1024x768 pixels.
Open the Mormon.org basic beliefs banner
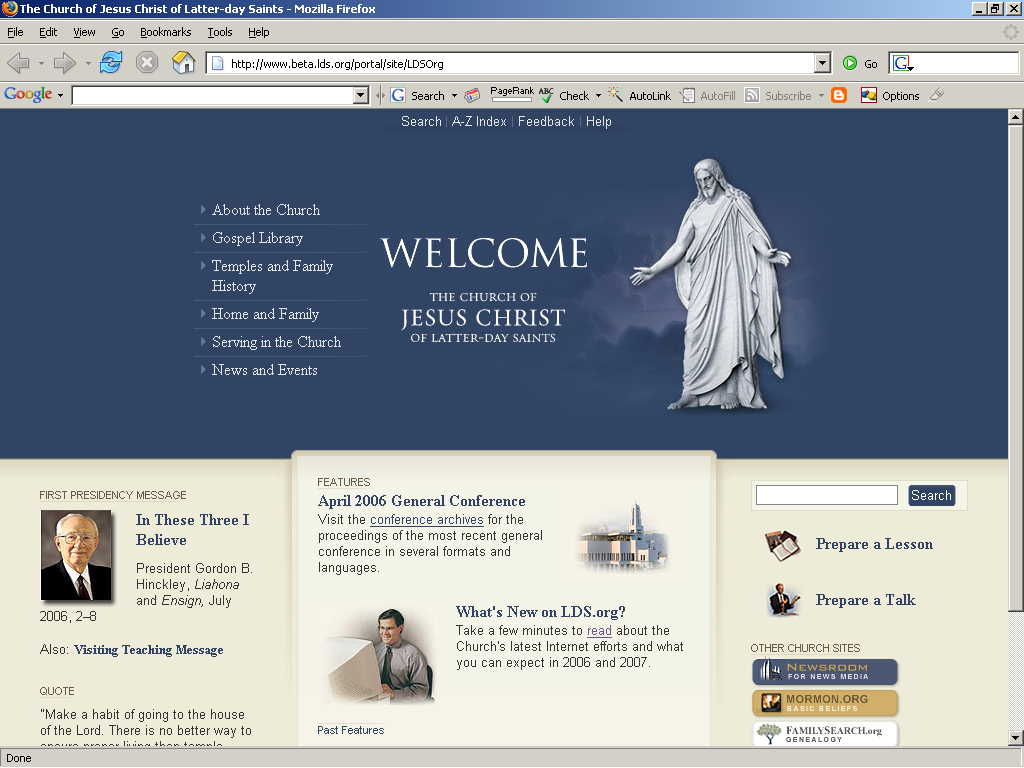point(825,703)
